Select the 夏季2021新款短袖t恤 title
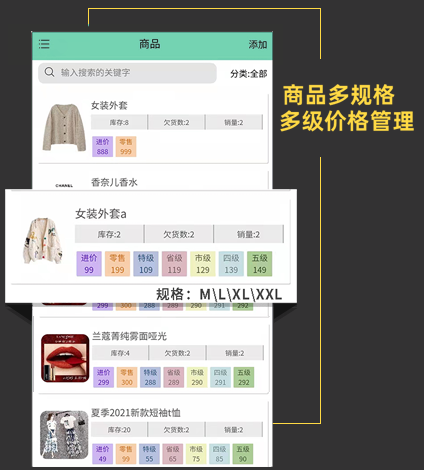The height and width of the screenshot is (470, 424). point(136,413)
